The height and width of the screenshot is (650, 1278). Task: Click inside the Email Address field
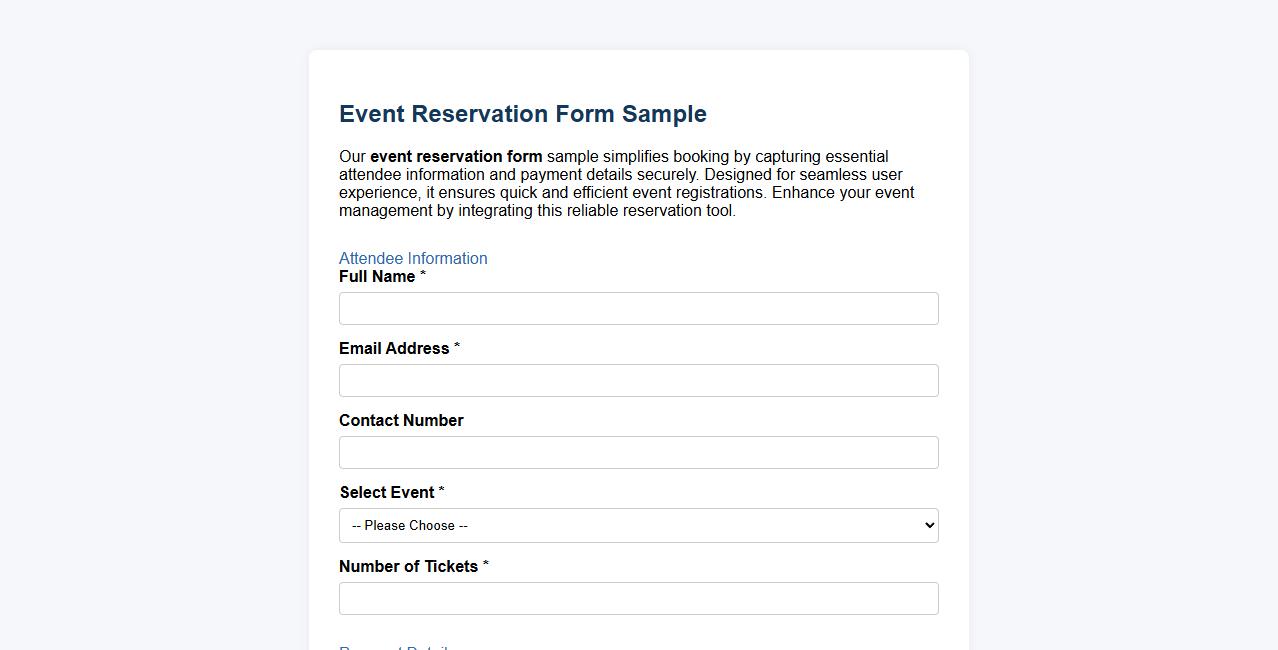[x=638, y=380]
